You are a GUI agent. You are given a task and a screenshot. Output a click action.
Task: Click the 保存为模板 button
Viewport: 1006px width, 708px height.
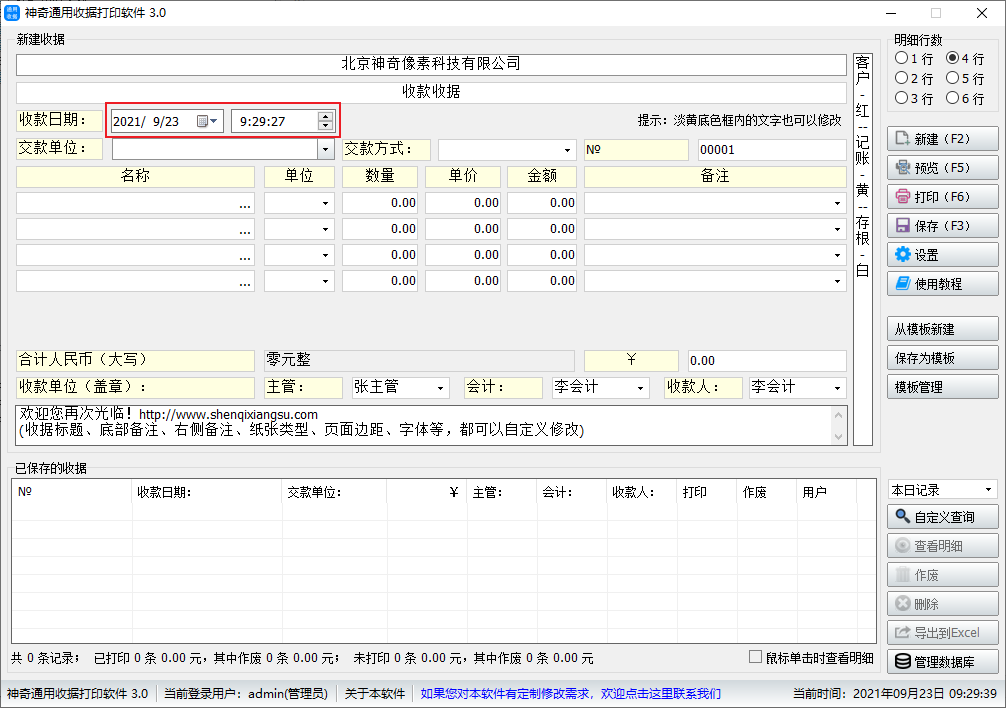942,358
